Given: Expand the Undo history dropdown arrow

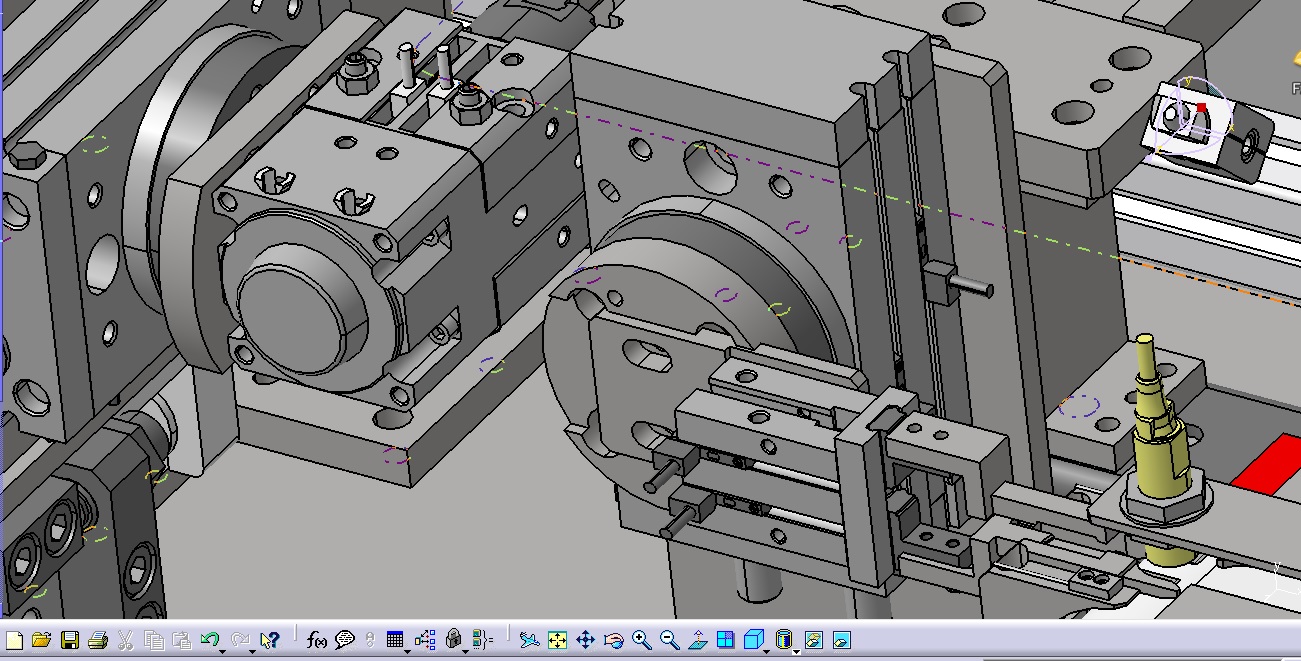Looking at the screenshot, I should [222, 652].
